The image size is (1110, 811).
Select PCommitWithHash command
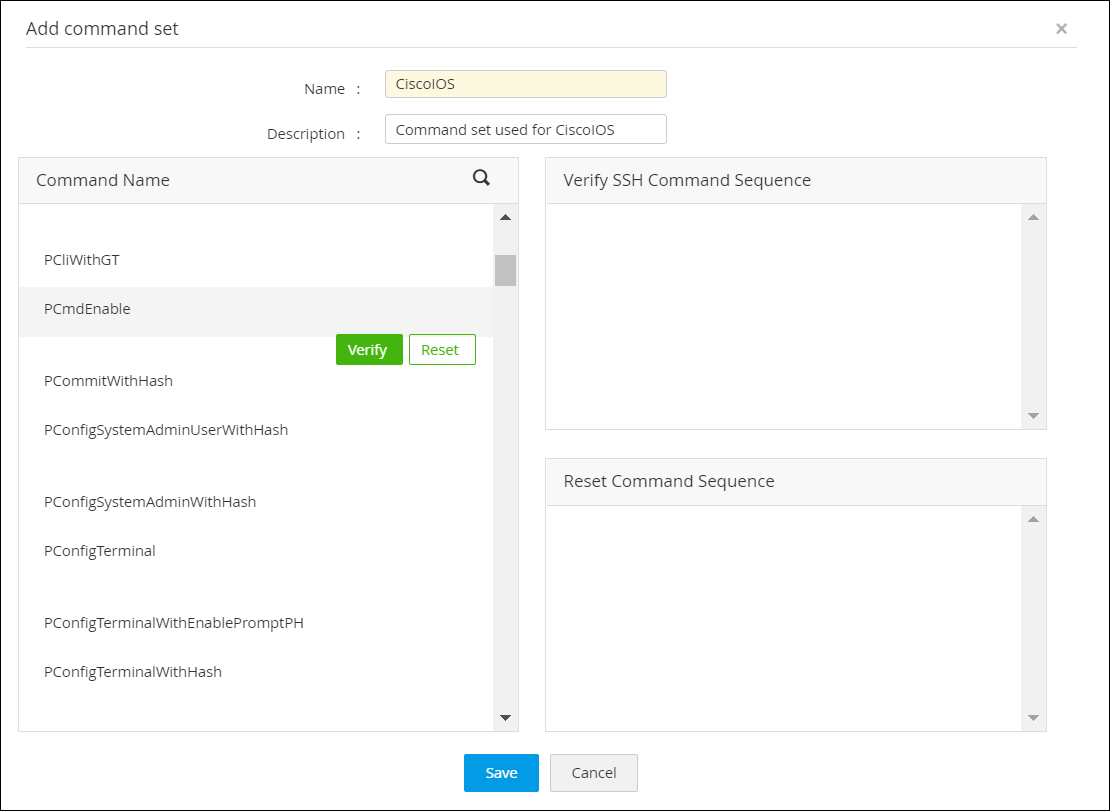(108, 381)
